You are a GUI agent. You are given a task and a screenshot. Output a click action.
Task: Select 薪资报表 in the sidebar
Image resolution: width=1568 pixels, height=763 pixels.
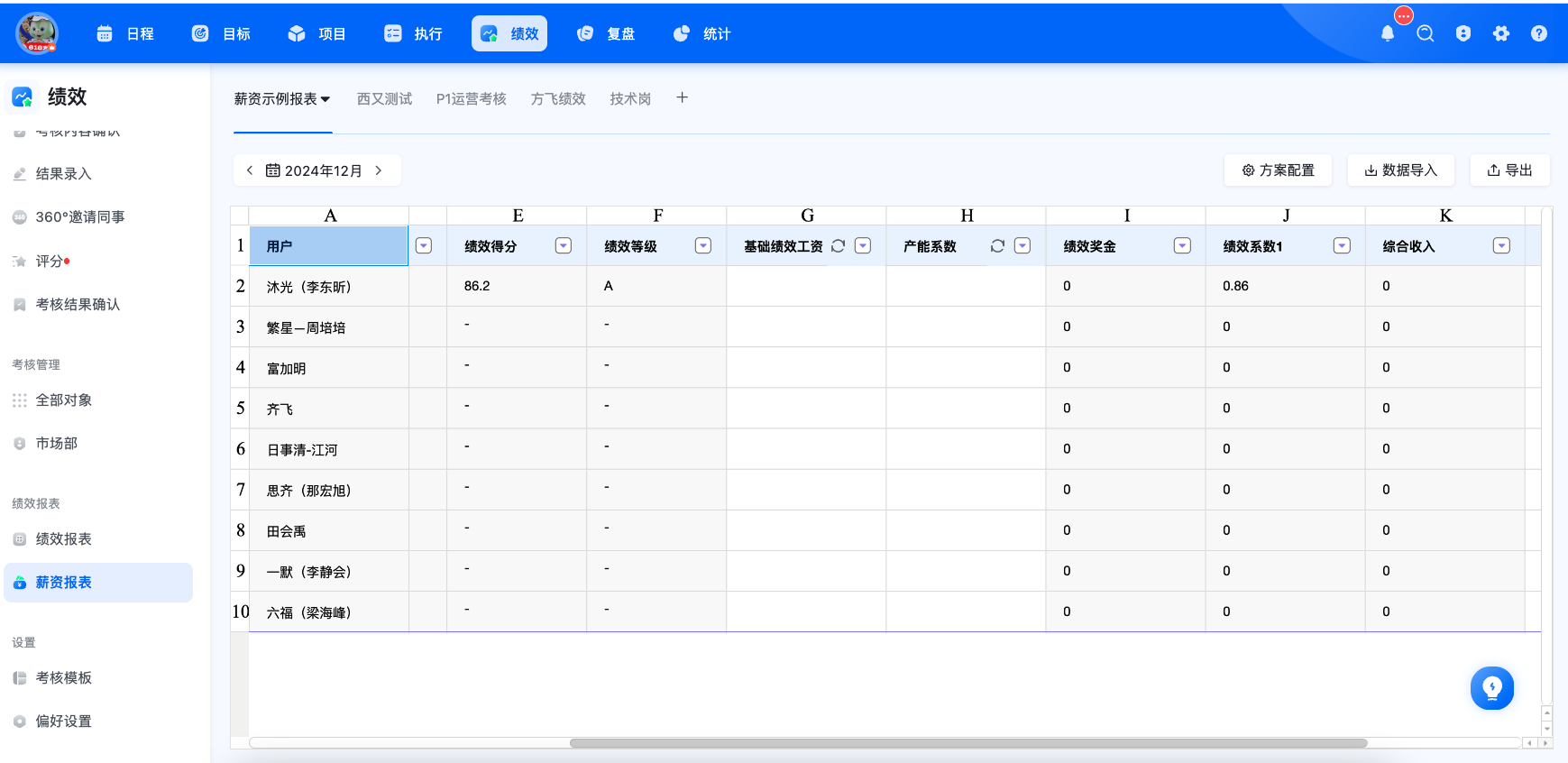98,583
